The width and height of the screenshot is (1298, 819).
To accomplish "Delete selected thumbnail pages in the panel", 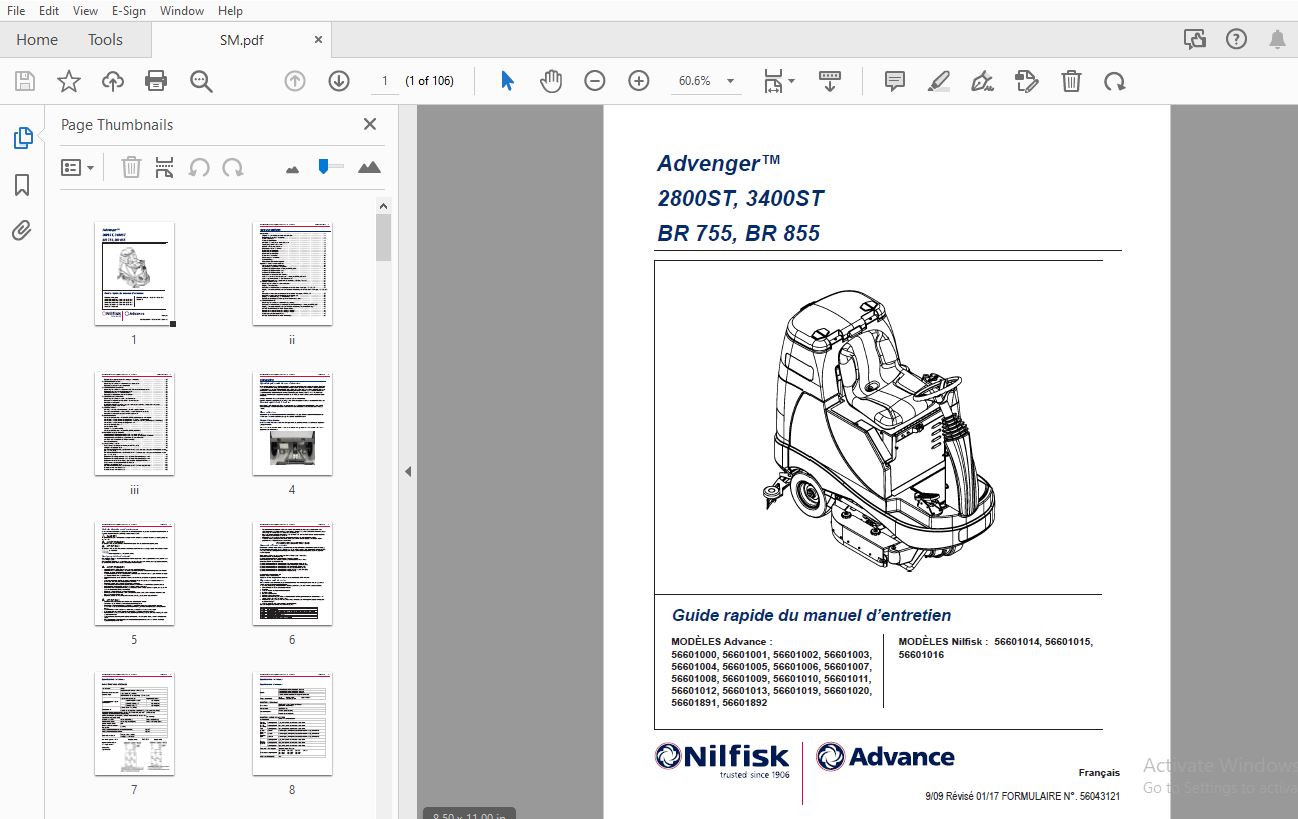I will (x=131, y=167).
